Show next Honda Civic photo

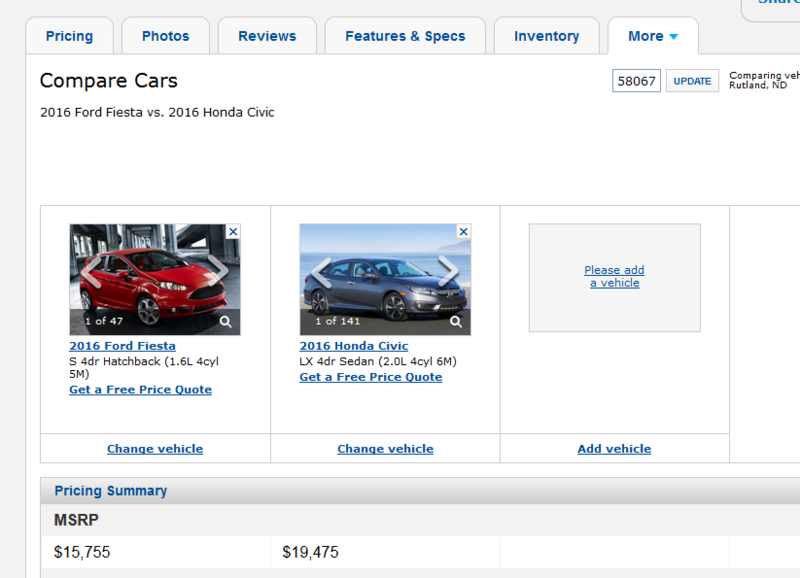pyautogui.click(x=448, y=271)
